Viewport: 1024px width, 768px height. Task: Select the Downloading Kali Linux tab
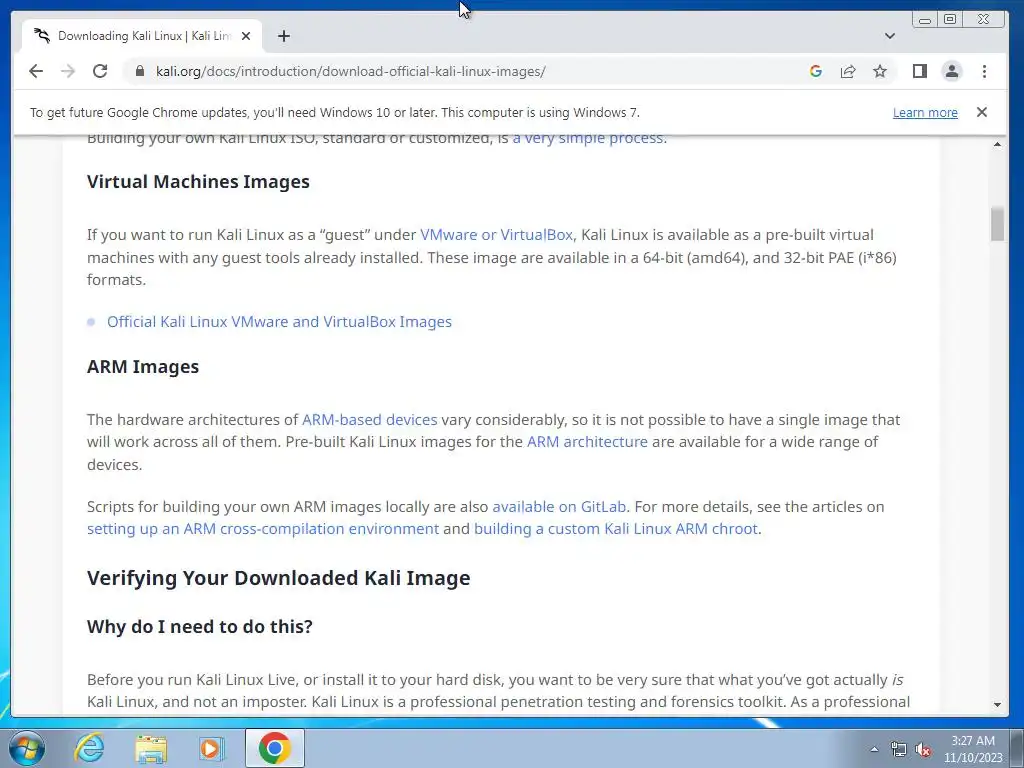click(142, 36)
